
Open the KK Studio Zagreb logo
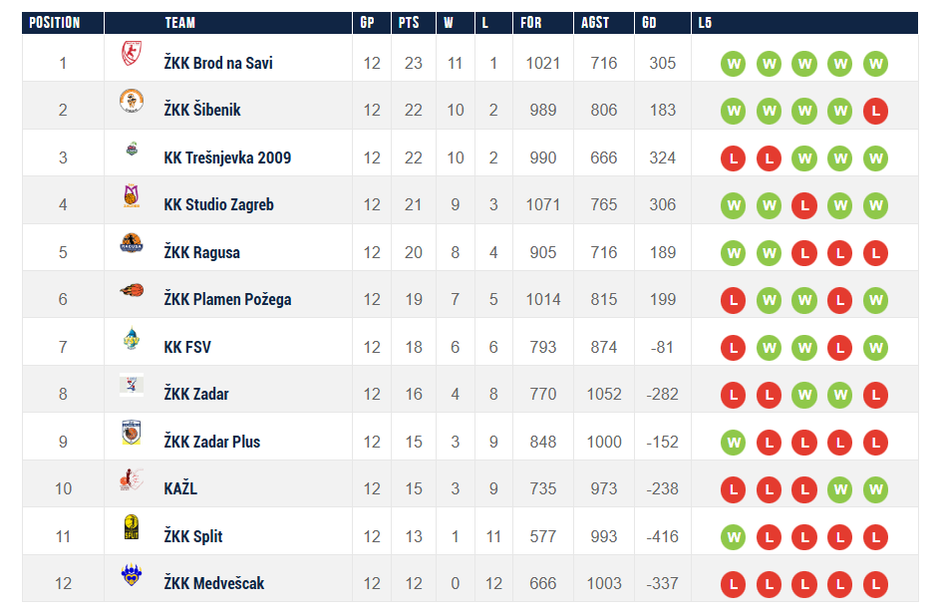[x=131, y=197]
